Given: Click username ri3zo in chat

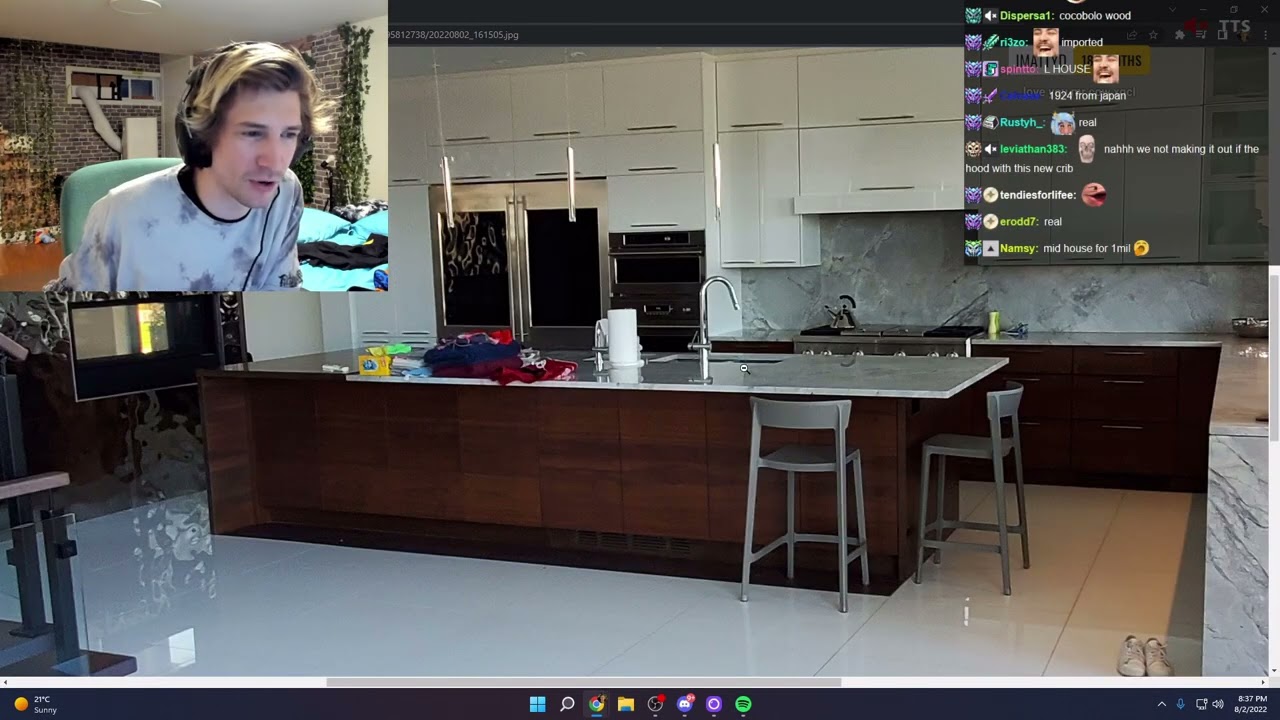Looking at the screenshot, I should click(x=1013, y=42).
